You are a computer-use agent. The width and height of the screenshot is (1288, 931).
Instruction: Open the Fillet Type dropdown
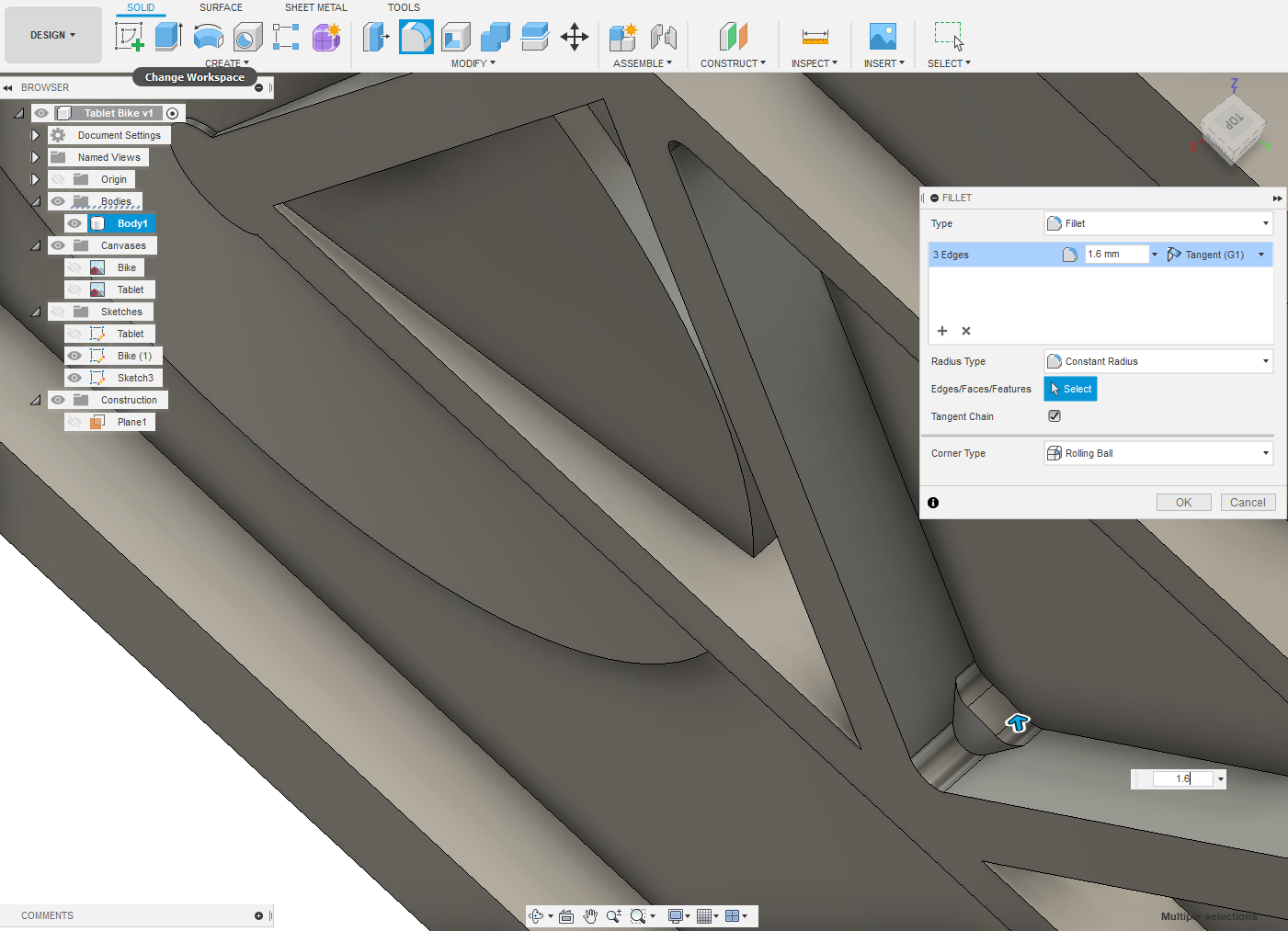tap(1158, 223)
